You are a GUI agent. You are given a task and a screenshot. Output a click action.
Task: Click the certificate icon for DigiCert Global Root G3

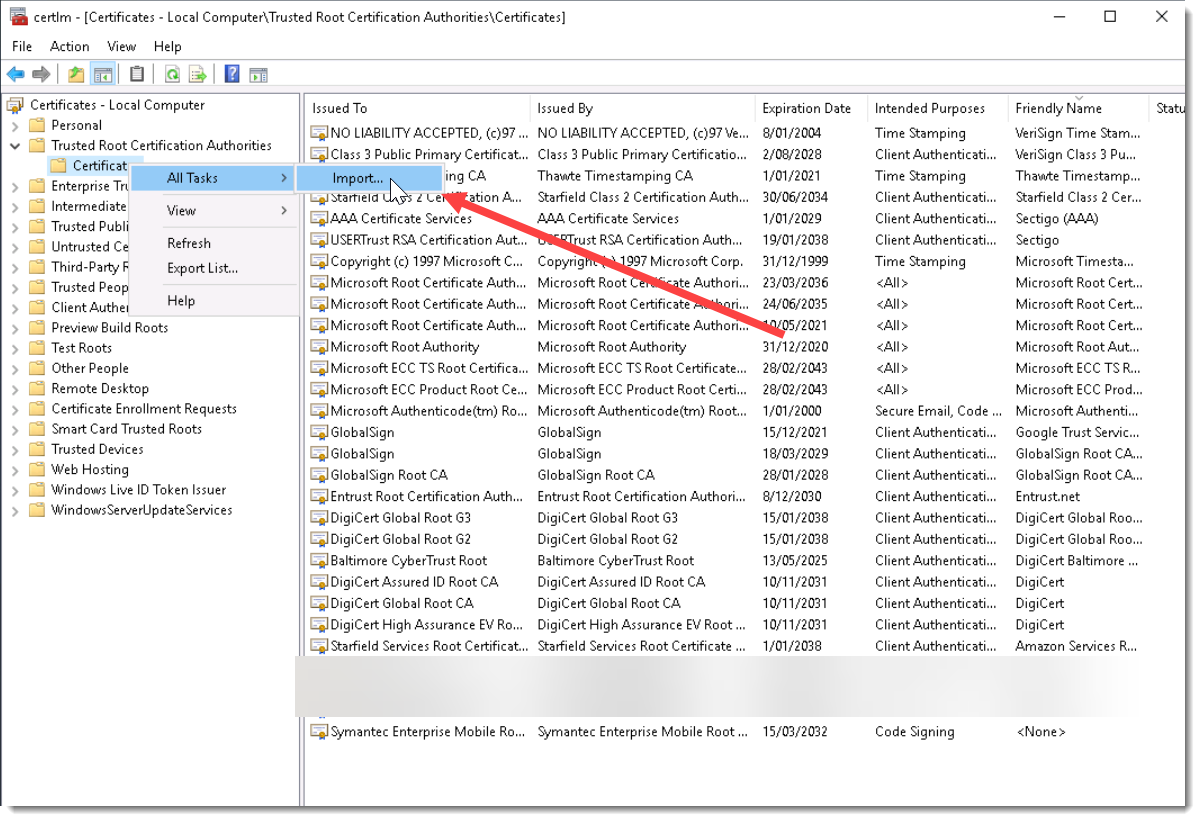[x=319, y=518]
